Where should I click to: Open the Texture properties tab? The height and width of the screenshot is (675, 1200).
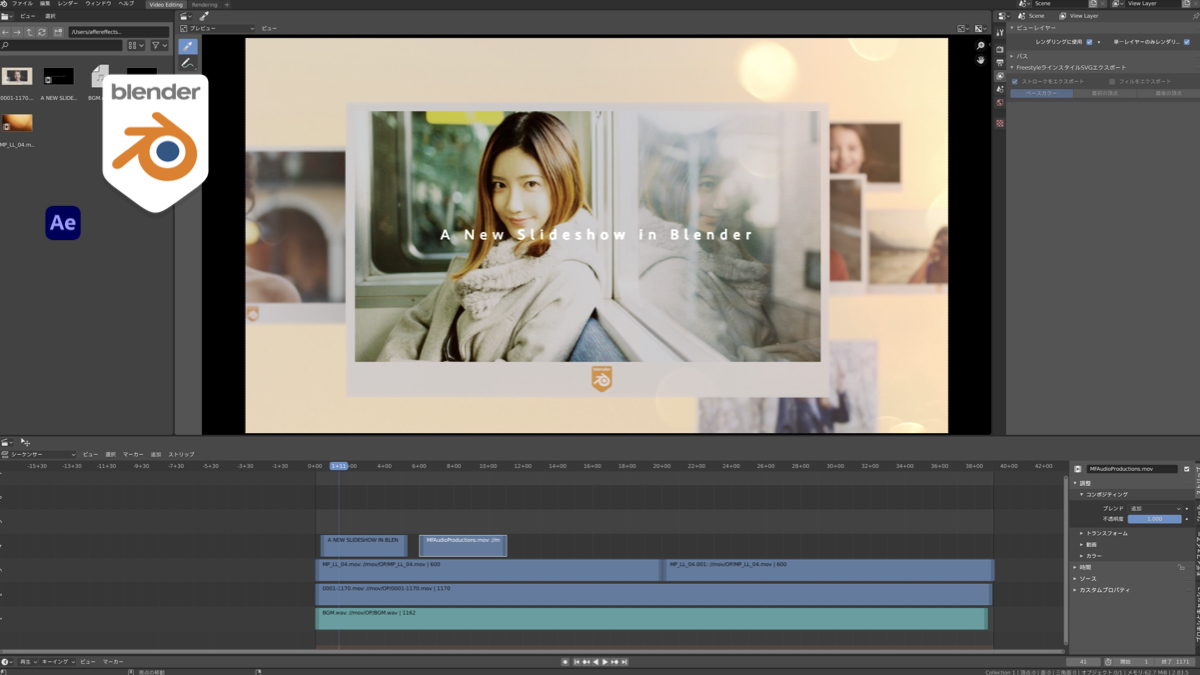click(1000, 123)
